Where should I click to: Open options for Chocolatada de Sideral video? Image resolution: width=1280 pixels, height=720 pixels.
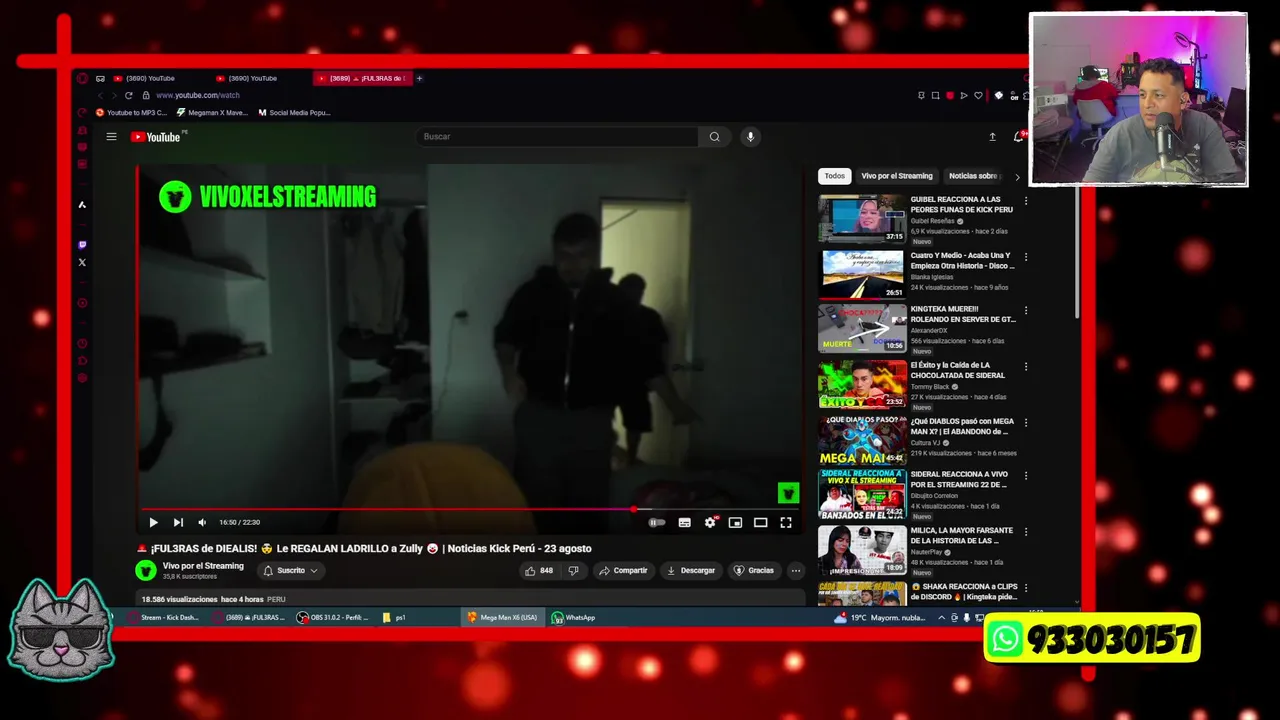tap(1025, 367)
